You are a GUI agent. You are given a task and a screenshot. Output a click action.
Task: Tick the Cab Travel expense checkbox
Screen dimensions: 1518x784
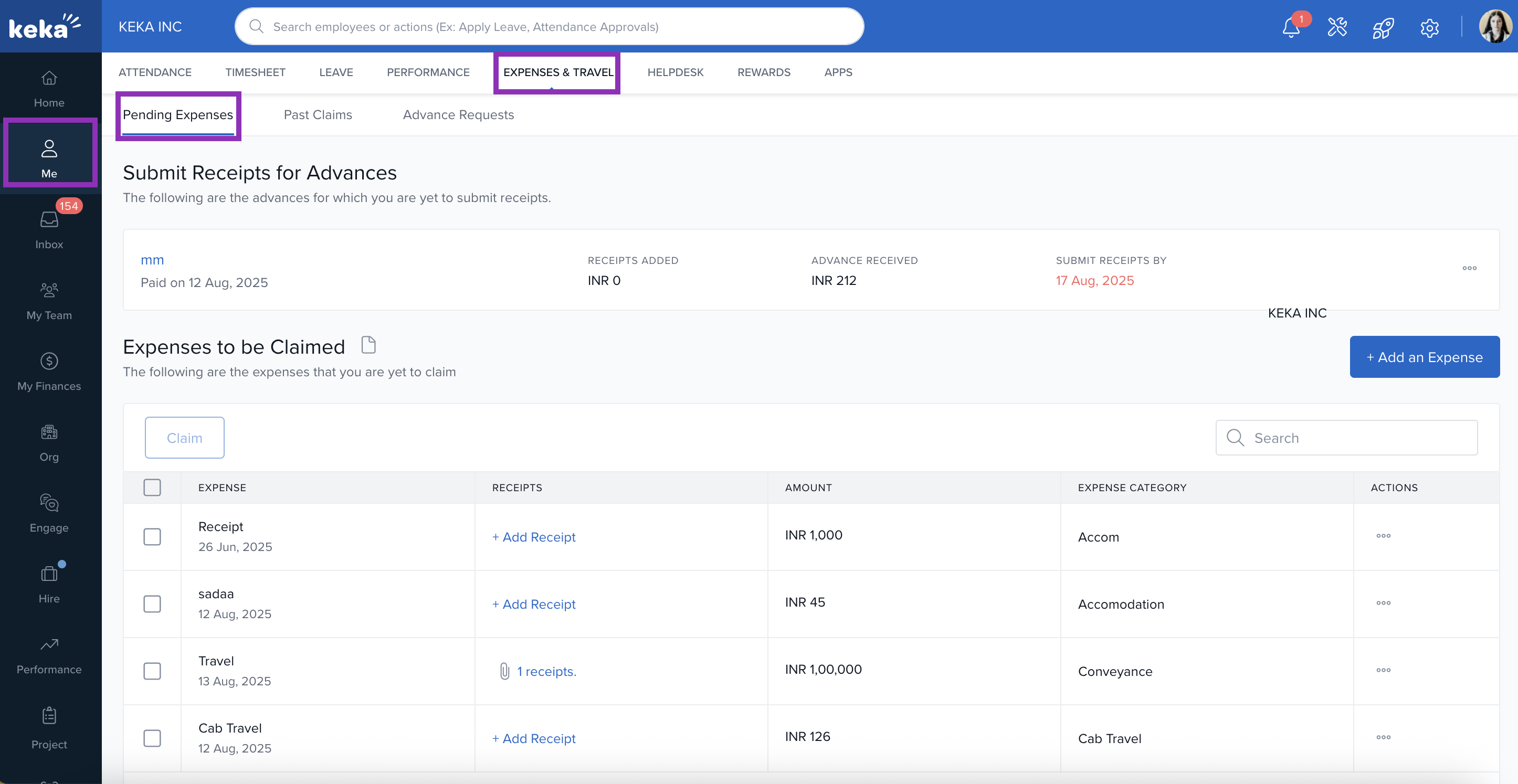coord(152,738)
